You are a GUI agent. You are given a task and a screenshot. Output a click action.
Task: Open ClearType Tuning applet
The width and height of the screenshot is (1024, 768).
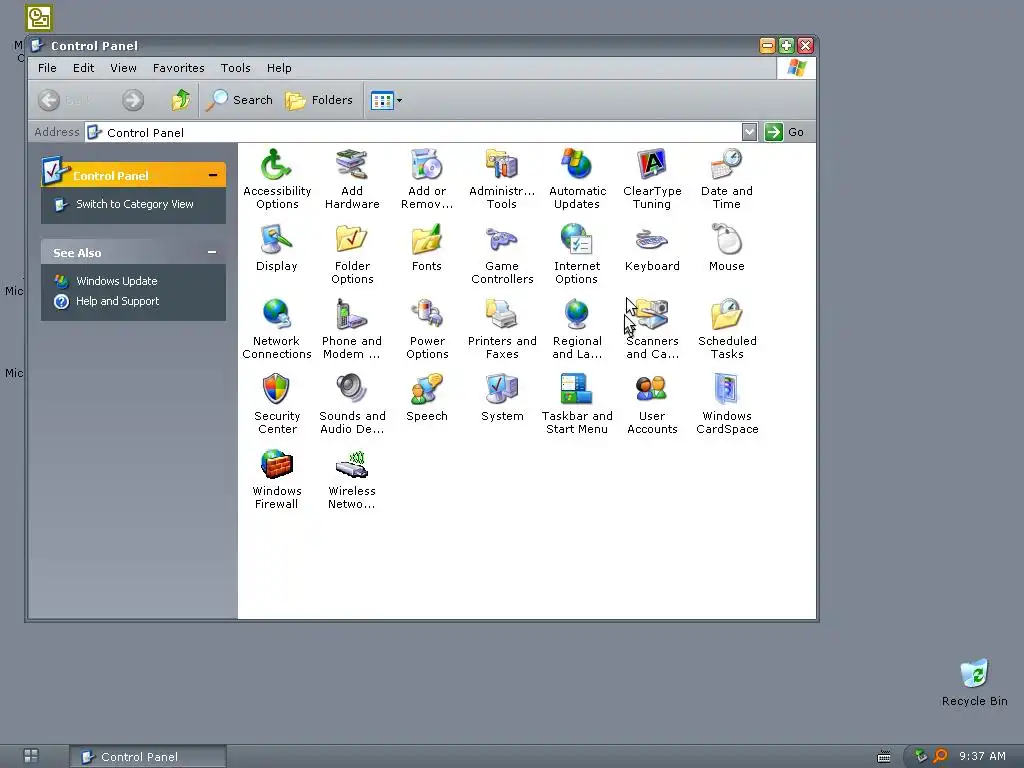point(652,178)
